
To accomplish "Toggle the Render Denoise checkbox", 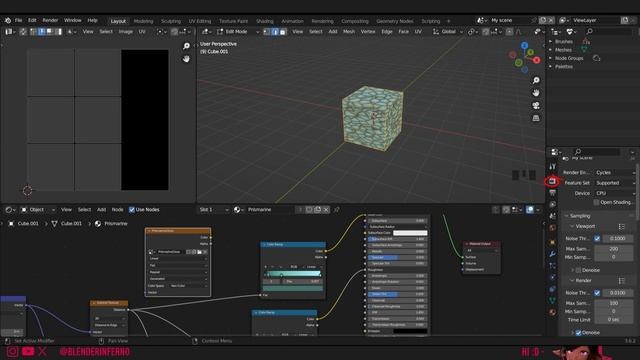I will (578, 333).
